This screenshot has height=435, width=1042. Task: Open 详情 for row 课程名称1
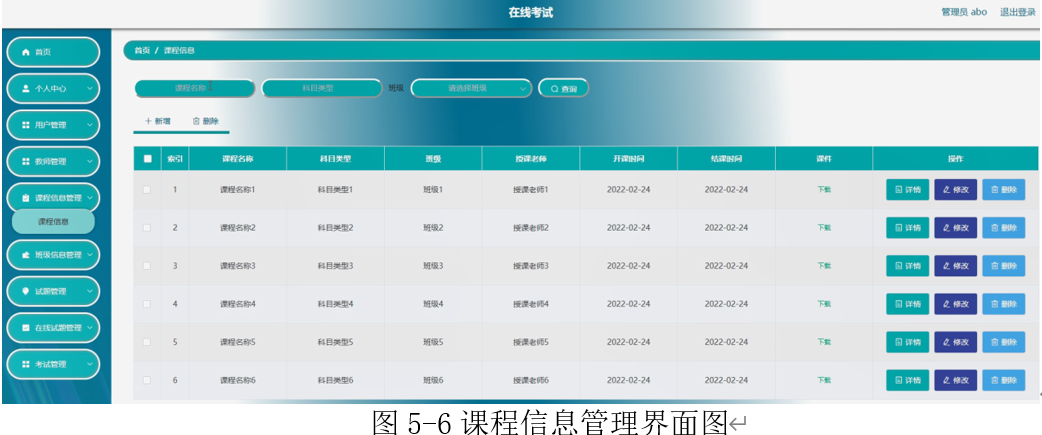(x=907, y=190)
